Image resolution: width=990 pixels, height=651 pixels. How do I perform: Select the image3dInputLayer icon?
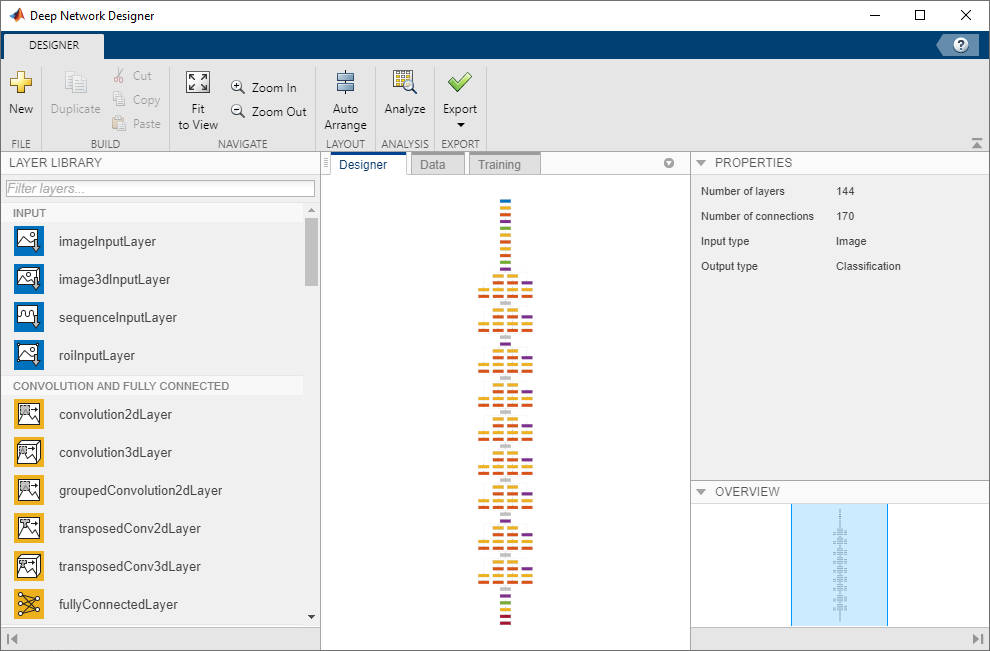[x=29, y=279]
